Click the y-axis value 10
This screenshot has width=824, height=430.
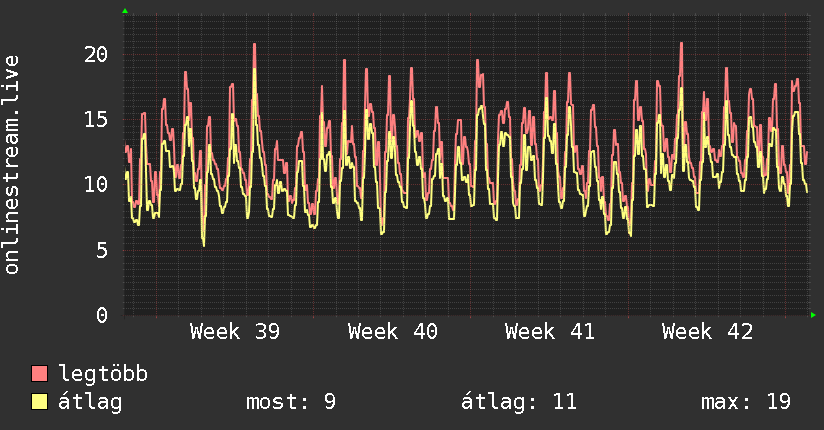(96, 185)
